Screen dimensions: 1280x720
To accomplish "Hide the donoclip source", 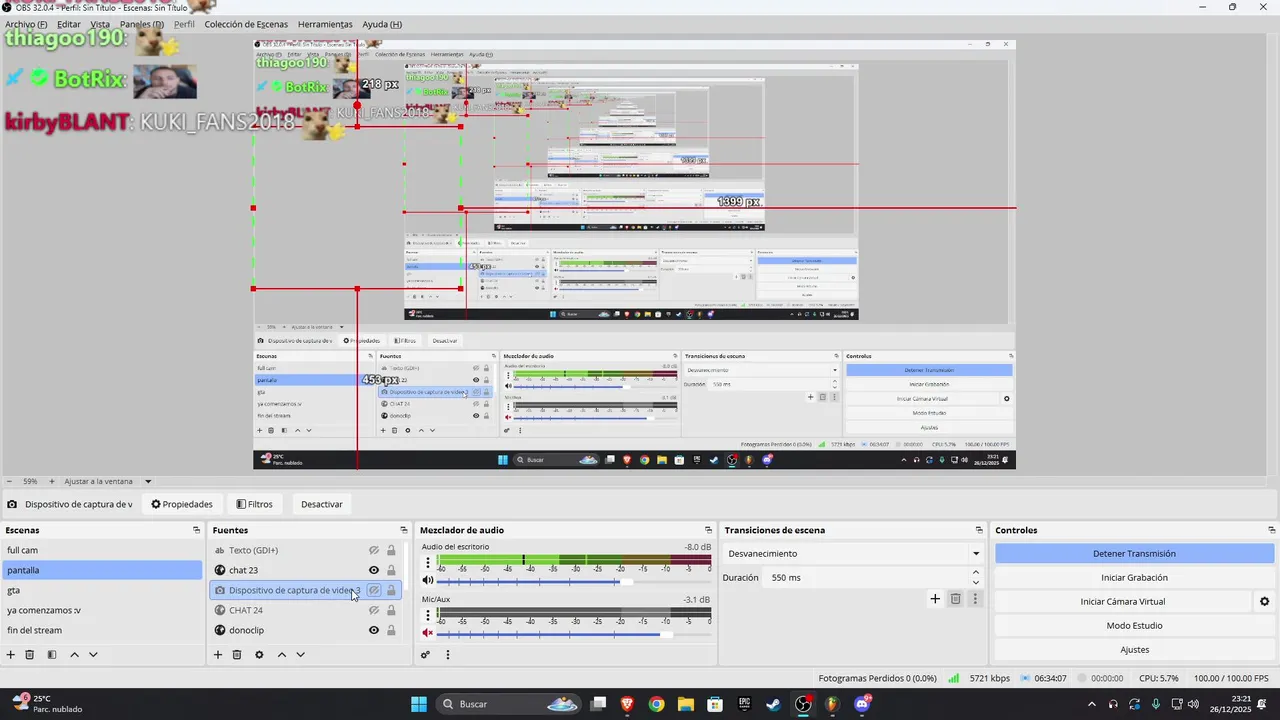I will pos(374,630).
